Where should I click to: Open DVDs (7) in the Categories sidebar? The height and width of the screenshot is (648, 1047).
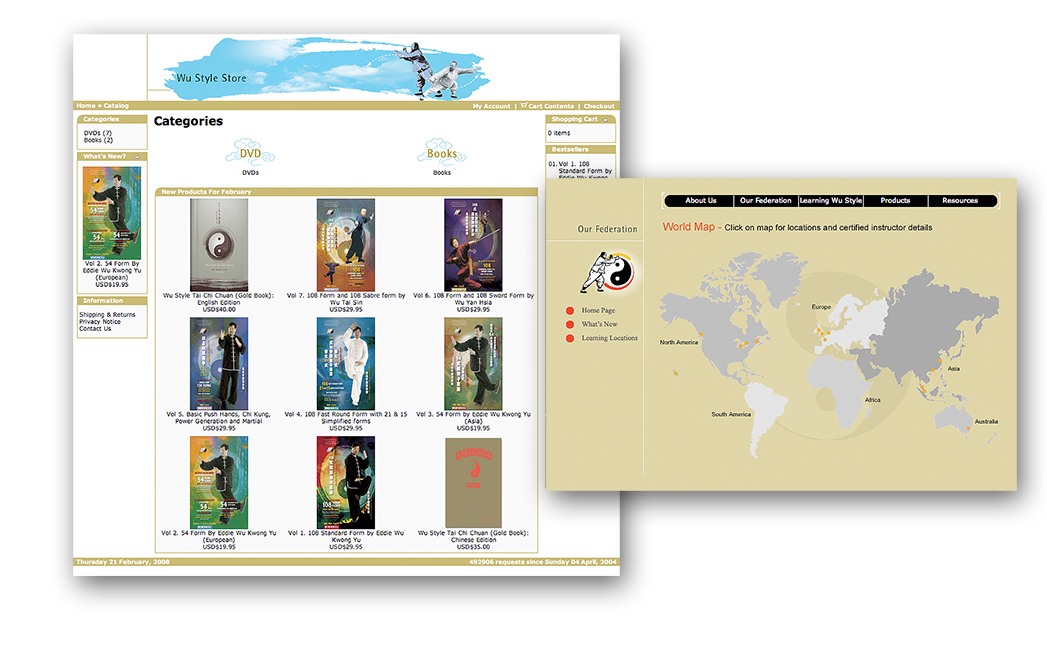coord(98,133)
